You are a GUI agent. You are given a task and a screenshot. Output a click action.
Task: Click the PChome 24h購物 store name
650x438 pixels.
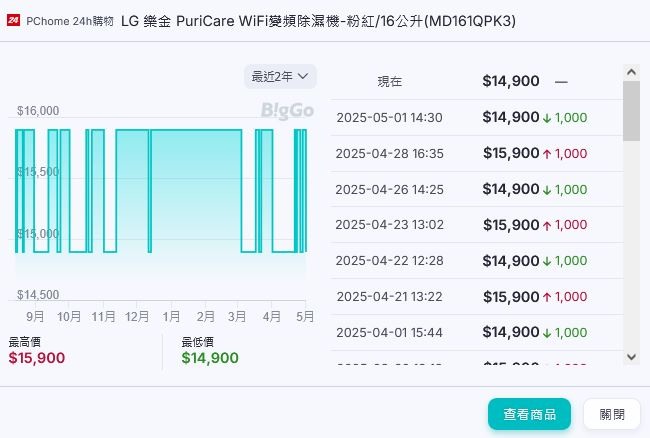point(70,21)
